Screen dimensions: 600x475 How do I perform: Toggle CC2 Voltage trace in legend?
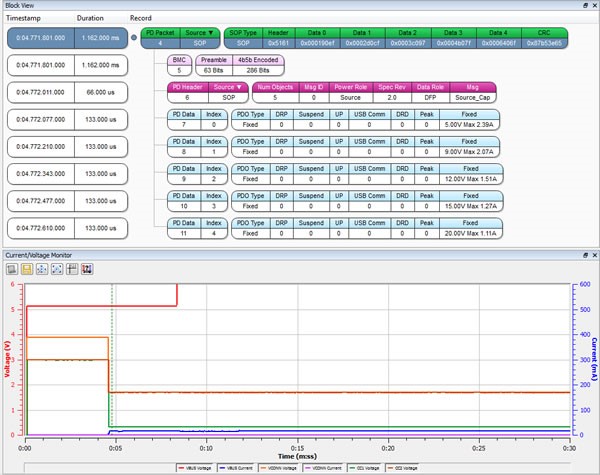click(402, 468)
